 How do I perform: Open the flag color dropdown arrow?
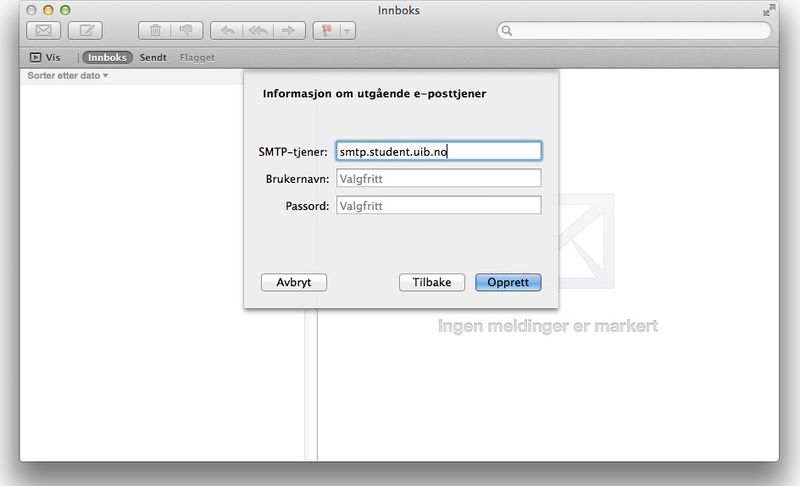click(x=346, y=31)
